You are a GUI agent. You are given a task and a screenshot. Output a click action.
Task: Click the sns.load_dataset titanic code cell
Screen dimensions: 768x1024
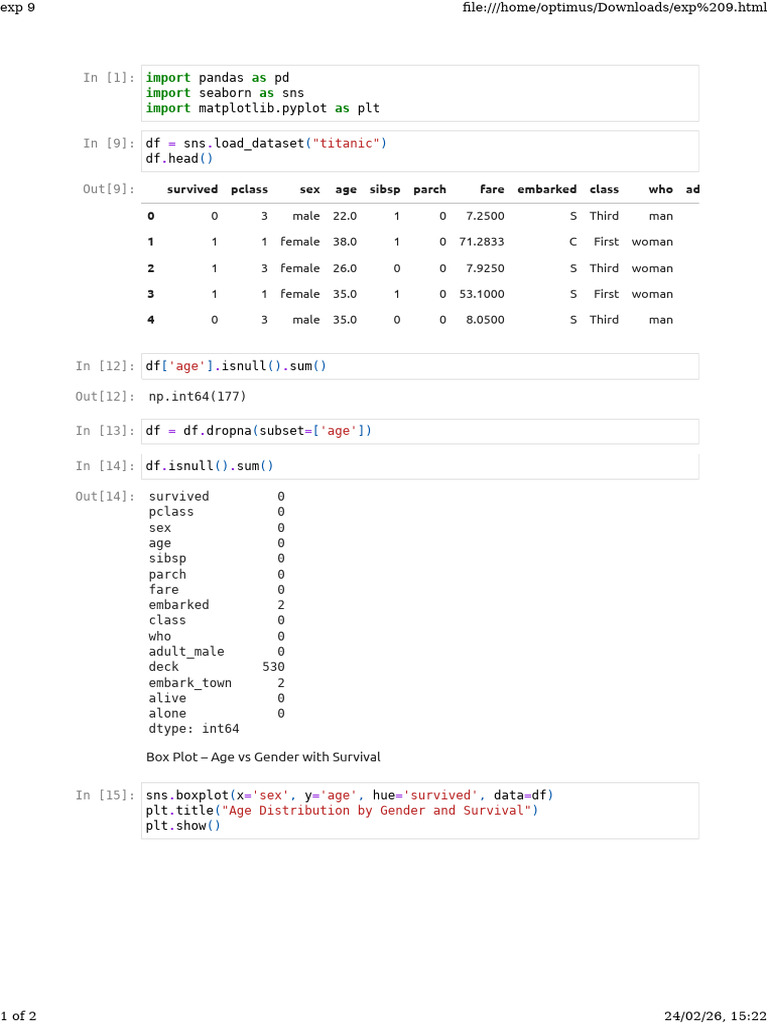420,151
